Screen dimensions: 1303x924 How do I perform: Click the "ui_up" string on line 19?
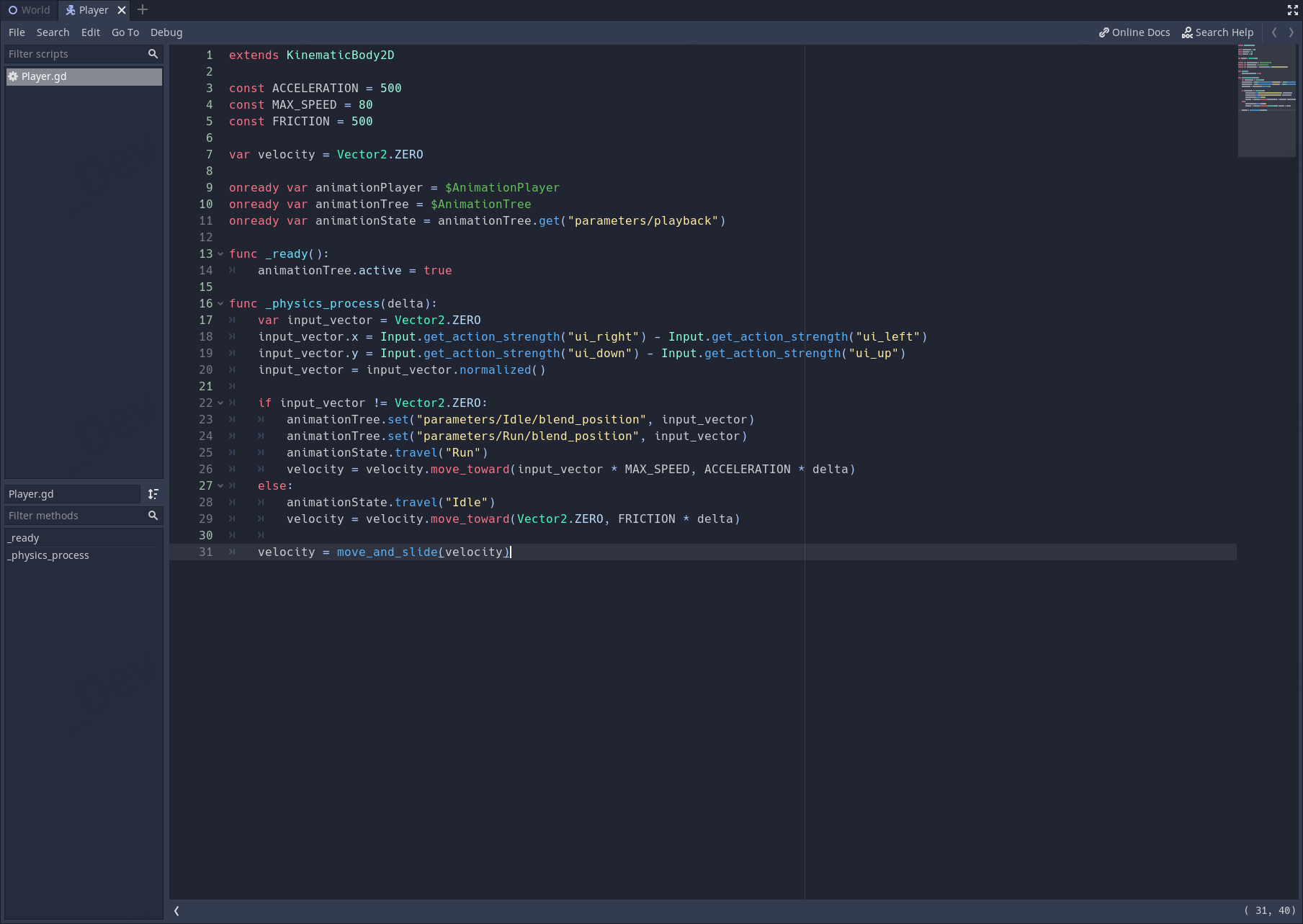874,353
